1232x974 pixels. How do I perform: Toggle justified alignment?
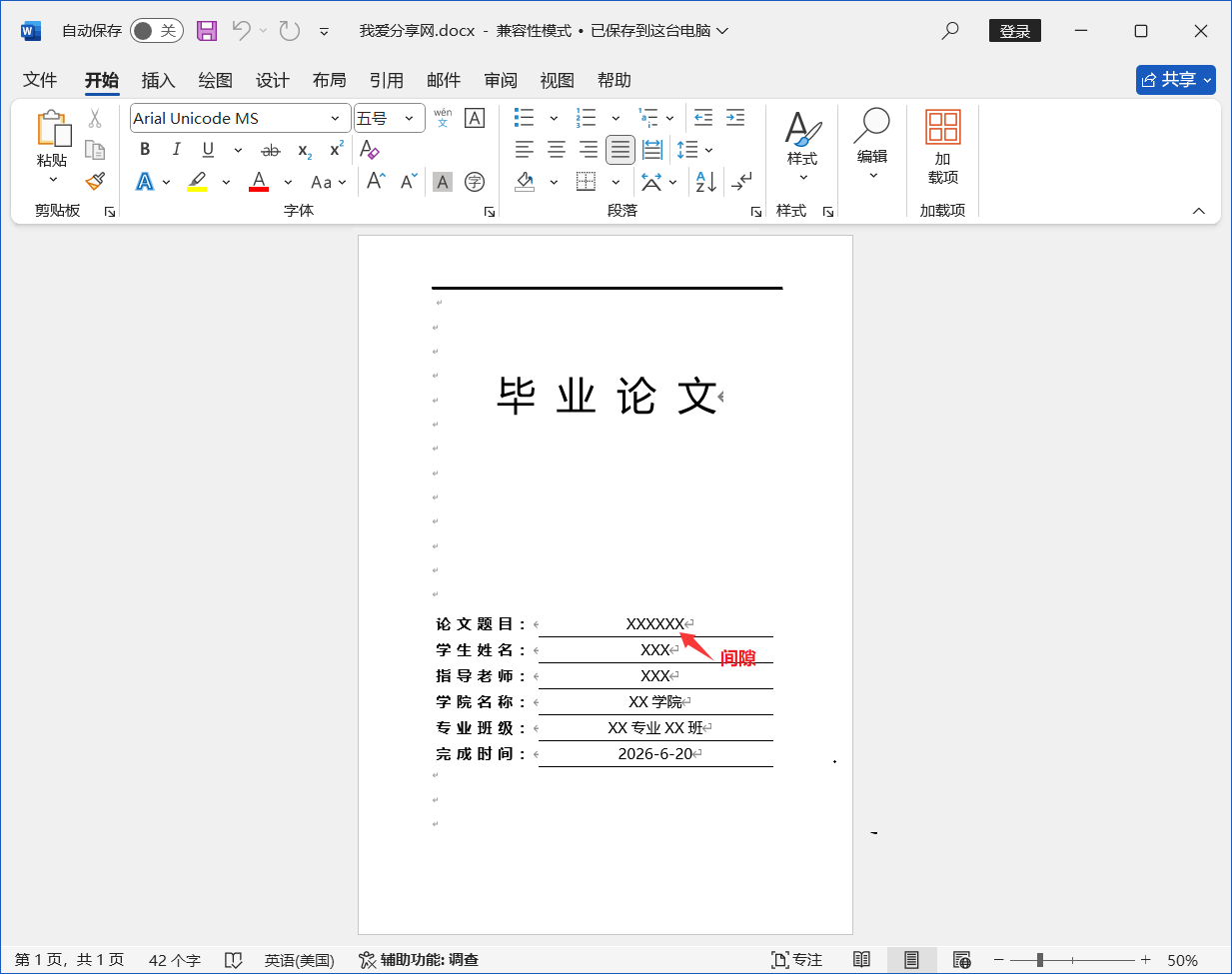pos(620,150)
